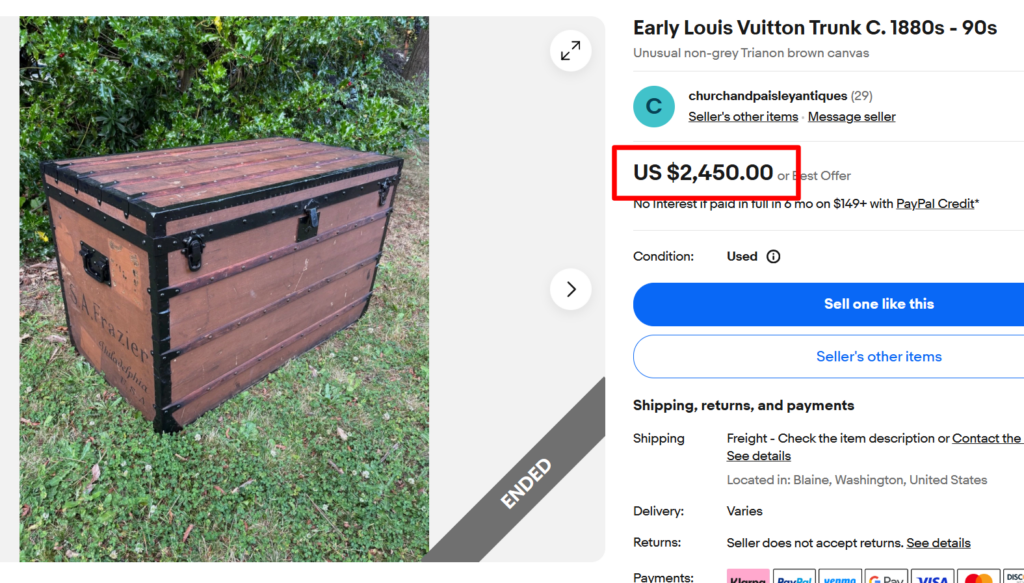Open seller profile churchandpaisleyantiques
This screenshot has width=1024, height=583.
[x=767, y=96]
